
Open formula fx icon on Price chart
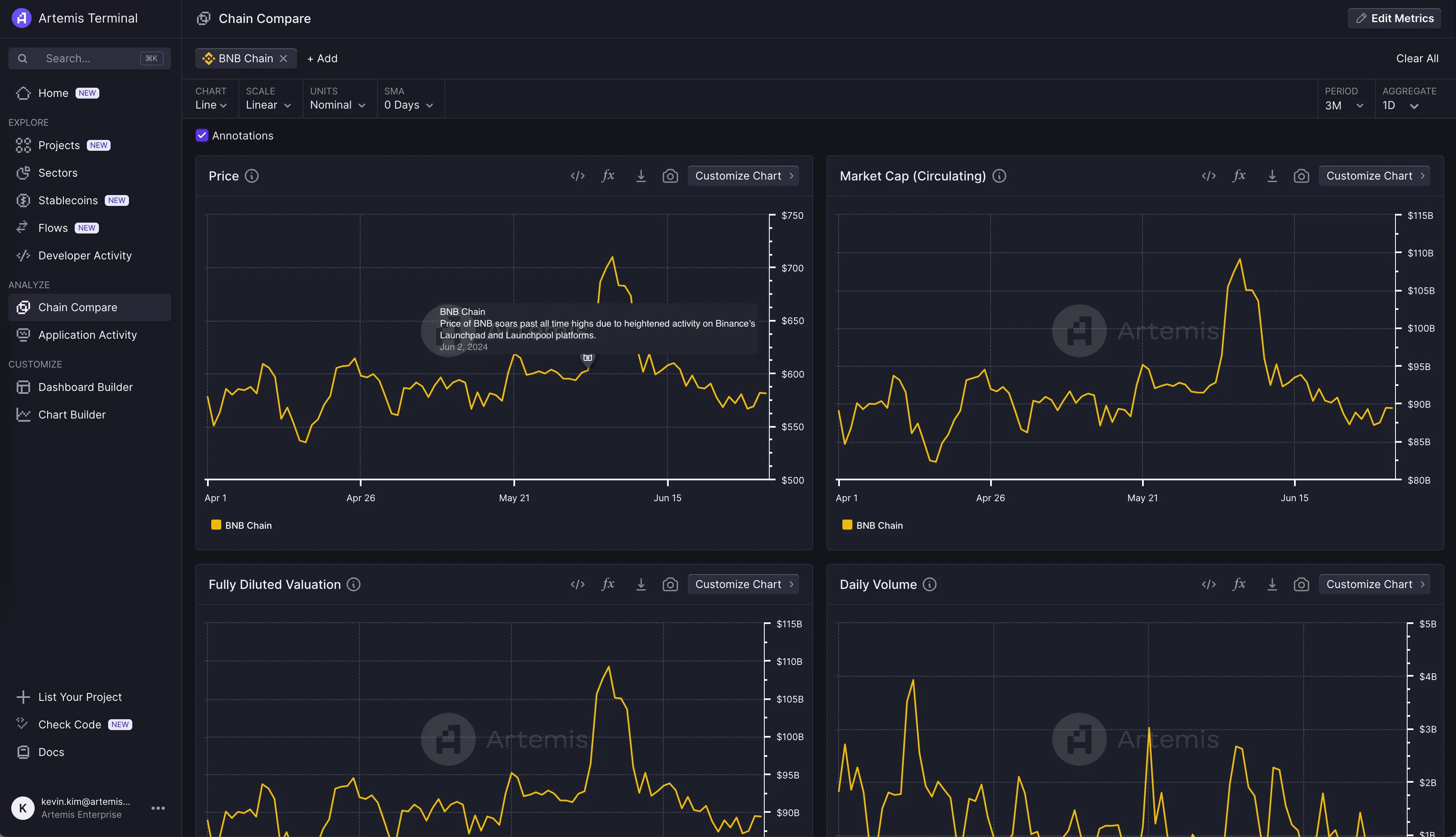click(x=608, y=176)
